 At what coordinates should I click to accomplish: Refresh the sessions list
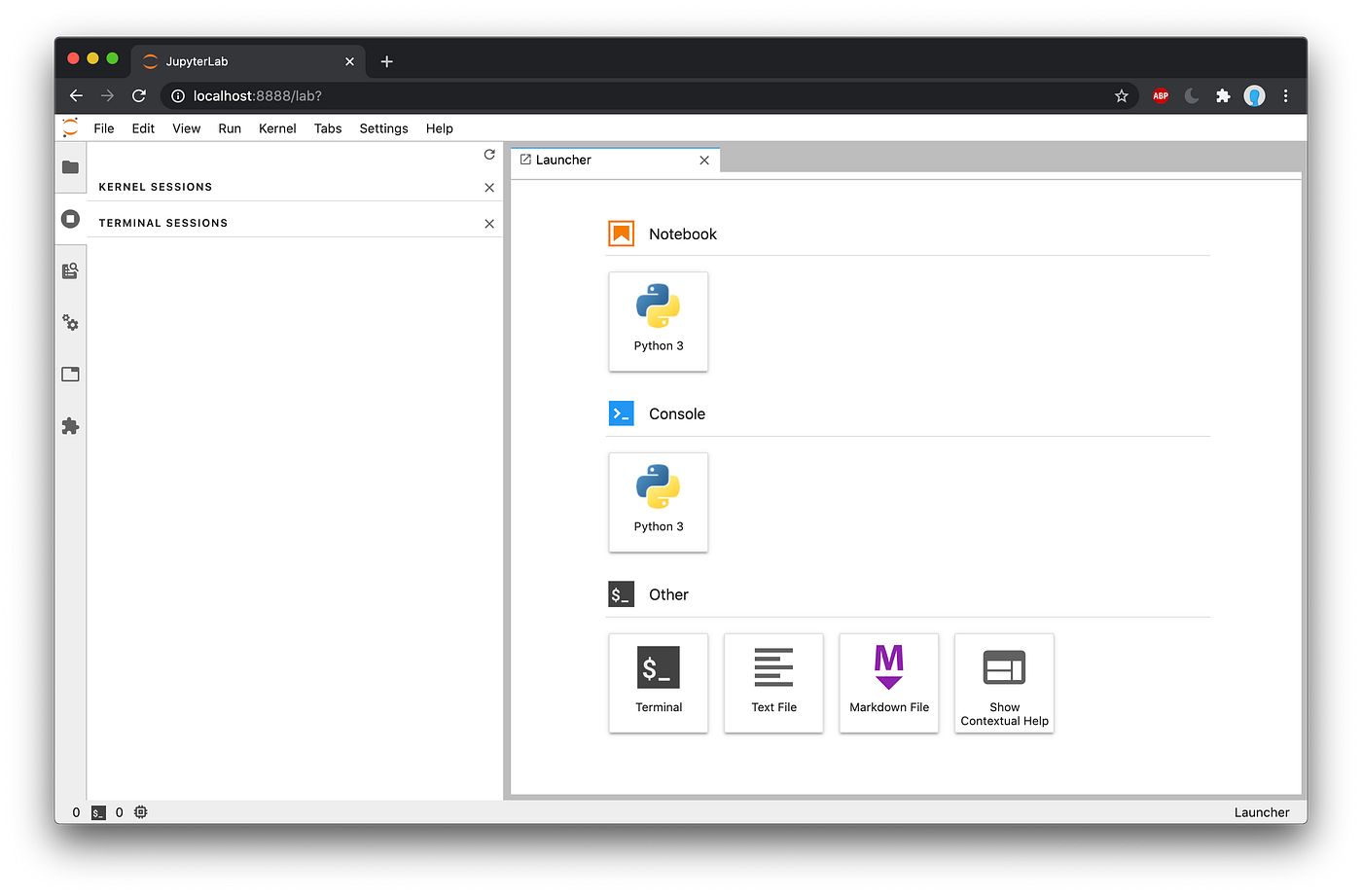(x=489, y=154)
